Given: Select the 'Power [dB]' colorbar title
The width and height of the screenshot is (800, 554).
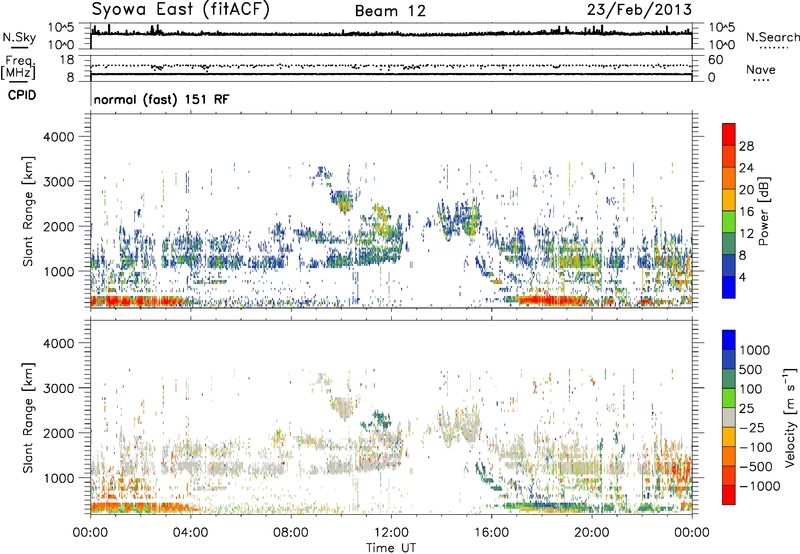Looking at the screenshot, I should 763,211.
